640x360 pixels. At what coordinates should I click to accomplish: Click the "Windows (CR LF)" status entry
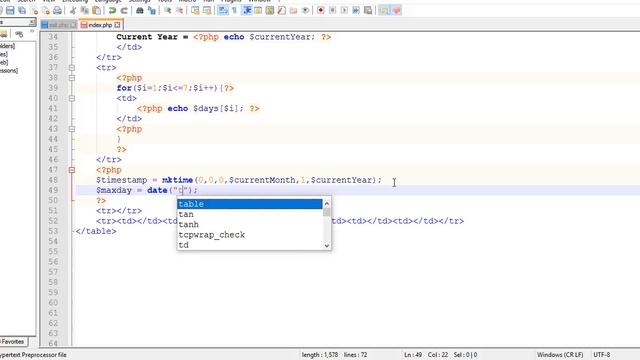click(x=560, y=355)
